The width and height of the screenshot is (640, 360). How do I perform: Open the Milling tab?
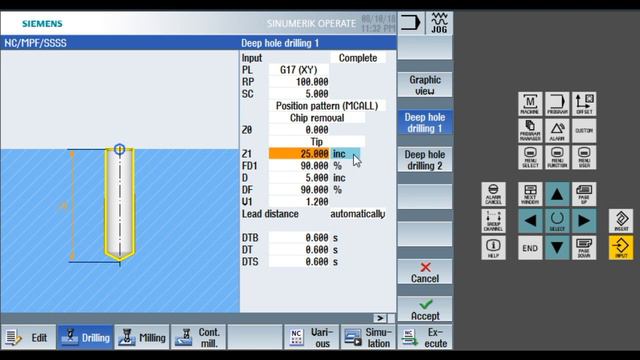tap(142, 338)
